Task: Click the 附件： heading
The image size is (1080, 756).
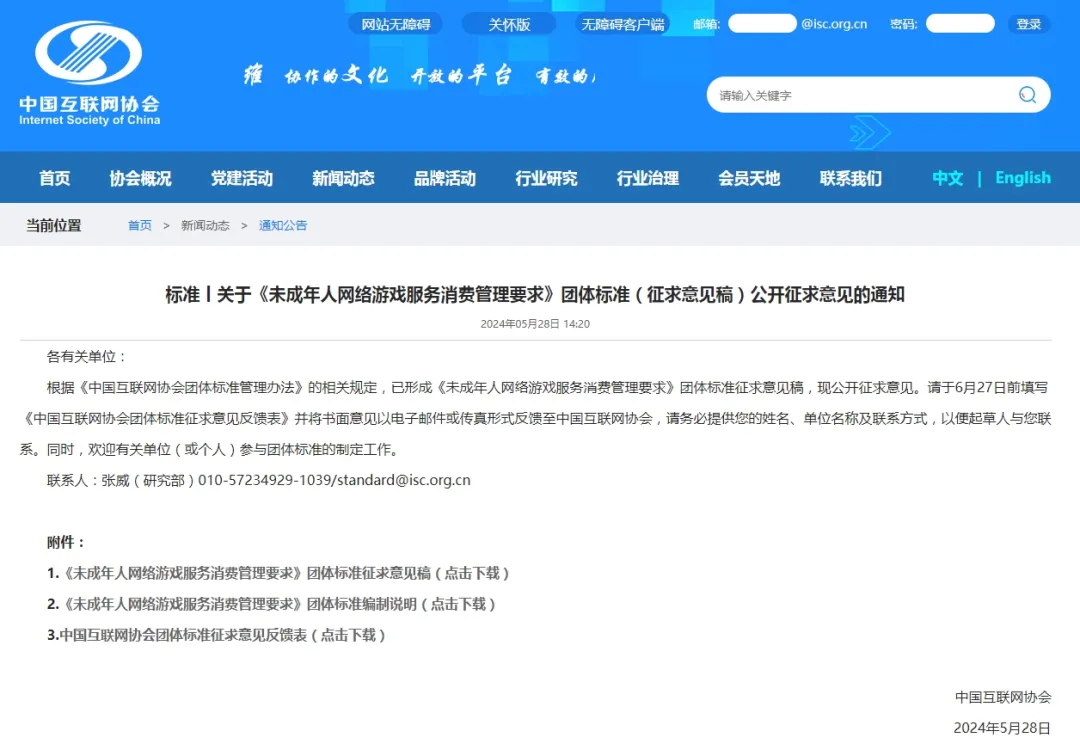Action: click(66, 542)
